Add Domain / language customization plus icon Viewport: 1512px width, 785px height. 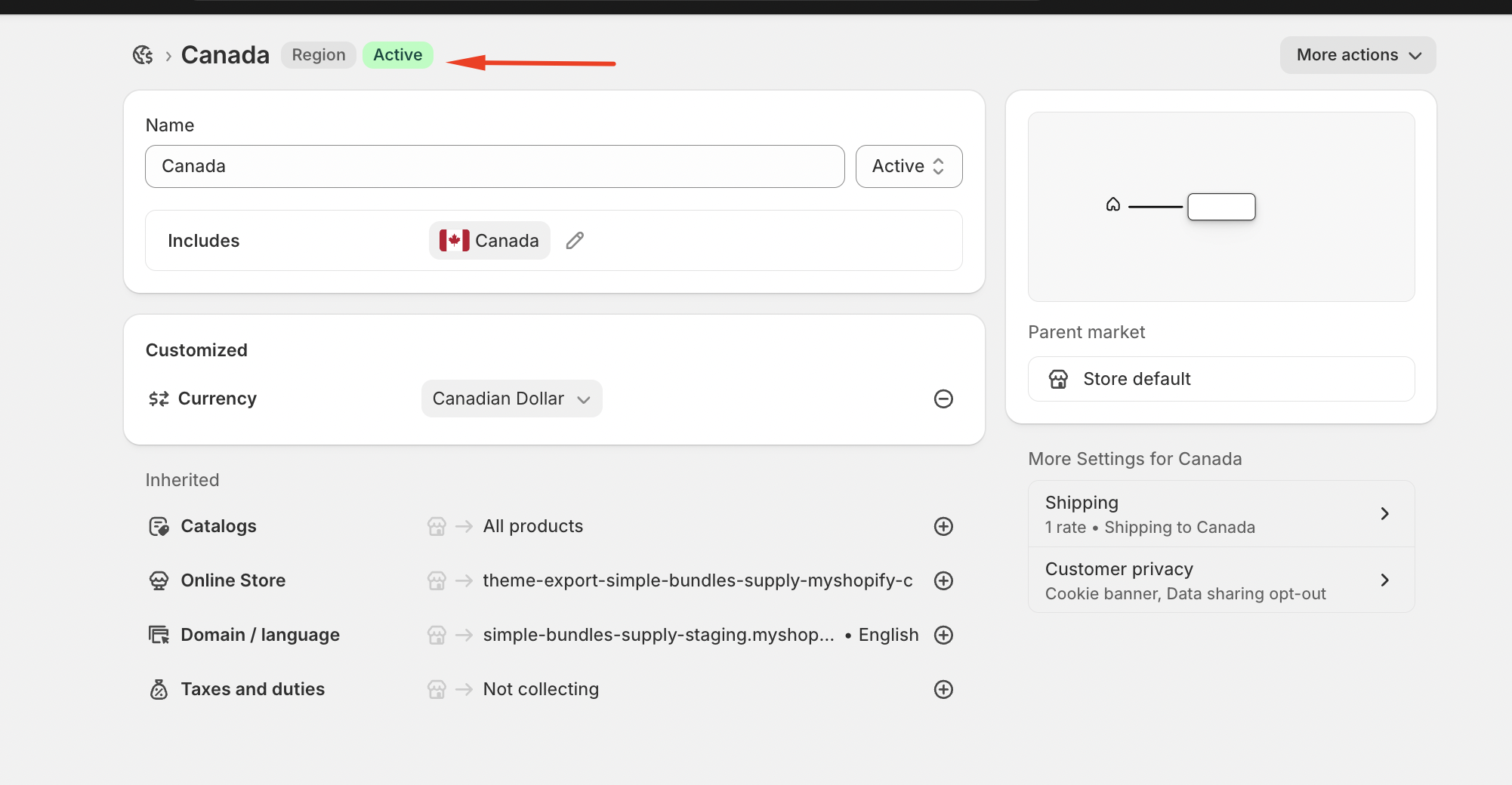[943, 635]
